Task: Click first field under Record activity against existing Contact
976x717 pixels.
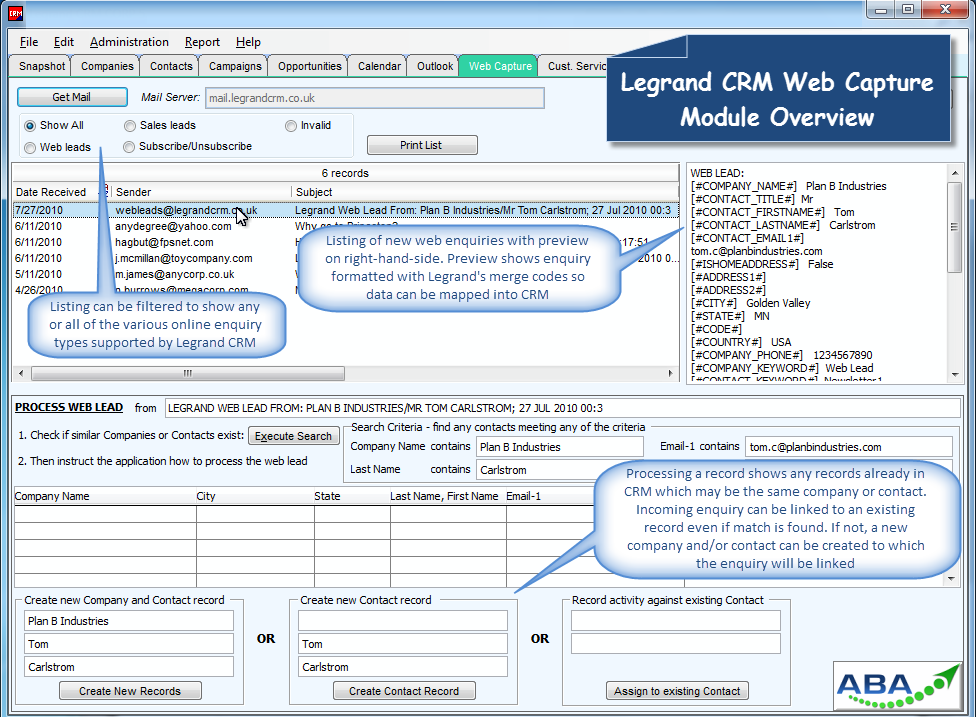Action: click(x=676, y=621)
